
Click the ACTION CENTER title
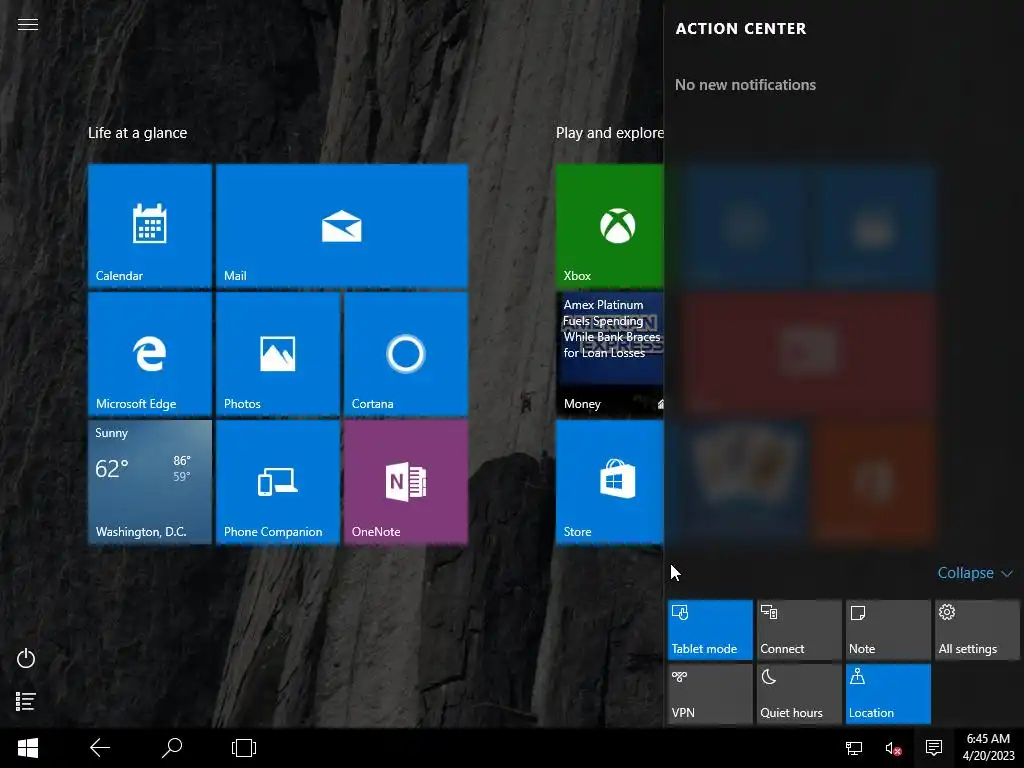(x=741, y=29)
